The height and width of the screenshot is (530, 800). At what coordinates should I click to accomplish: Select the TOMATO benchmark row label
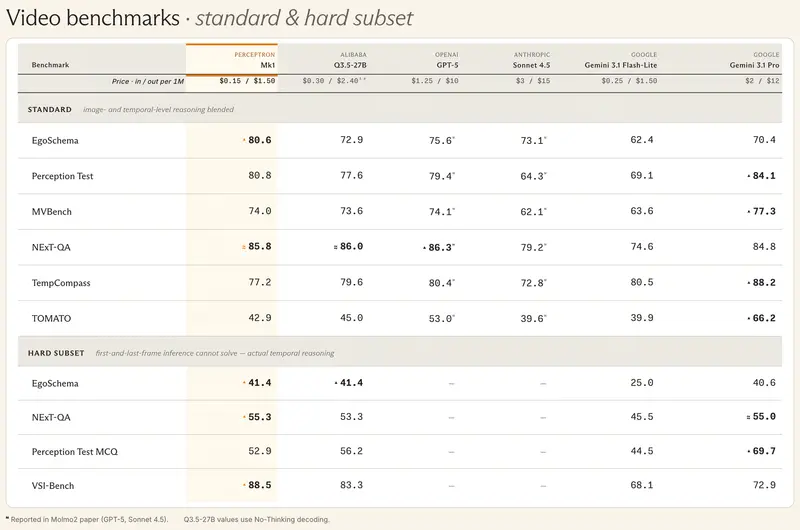tap(52, 318)
